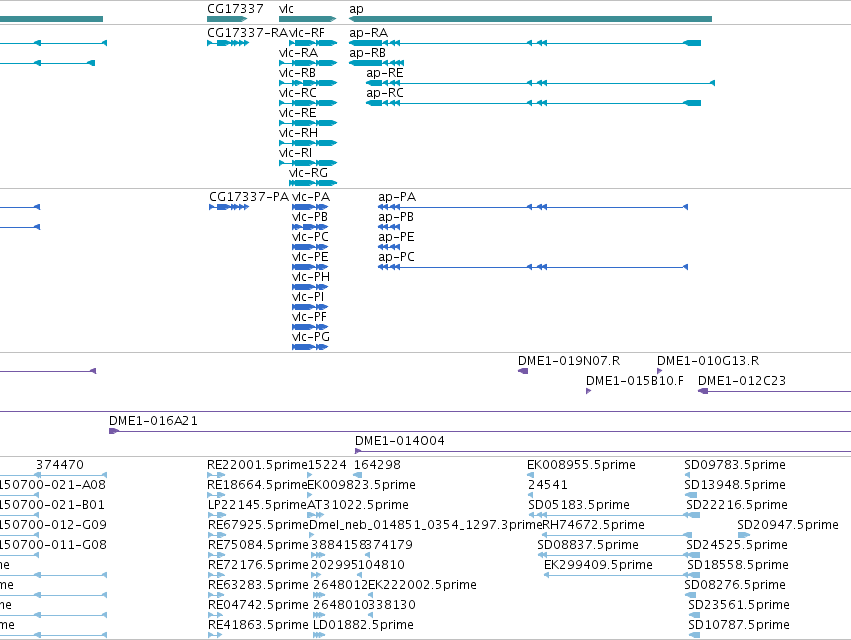Screen dimensions: 851x640
Task: Select EST RE04742.5prime
Action: (258, 605)
